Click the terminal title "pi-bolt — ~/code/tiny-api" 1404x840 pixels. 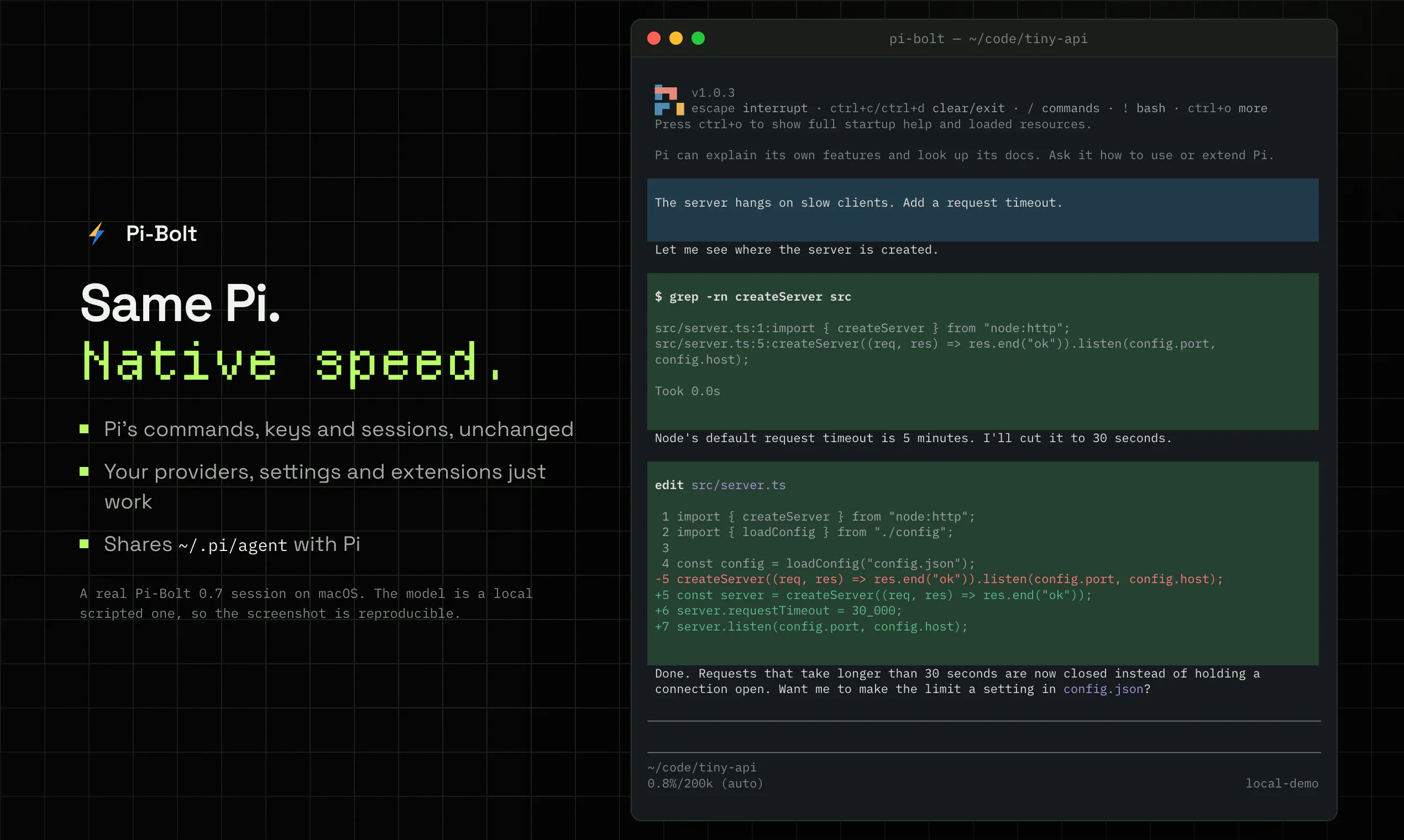pos(988,39)
